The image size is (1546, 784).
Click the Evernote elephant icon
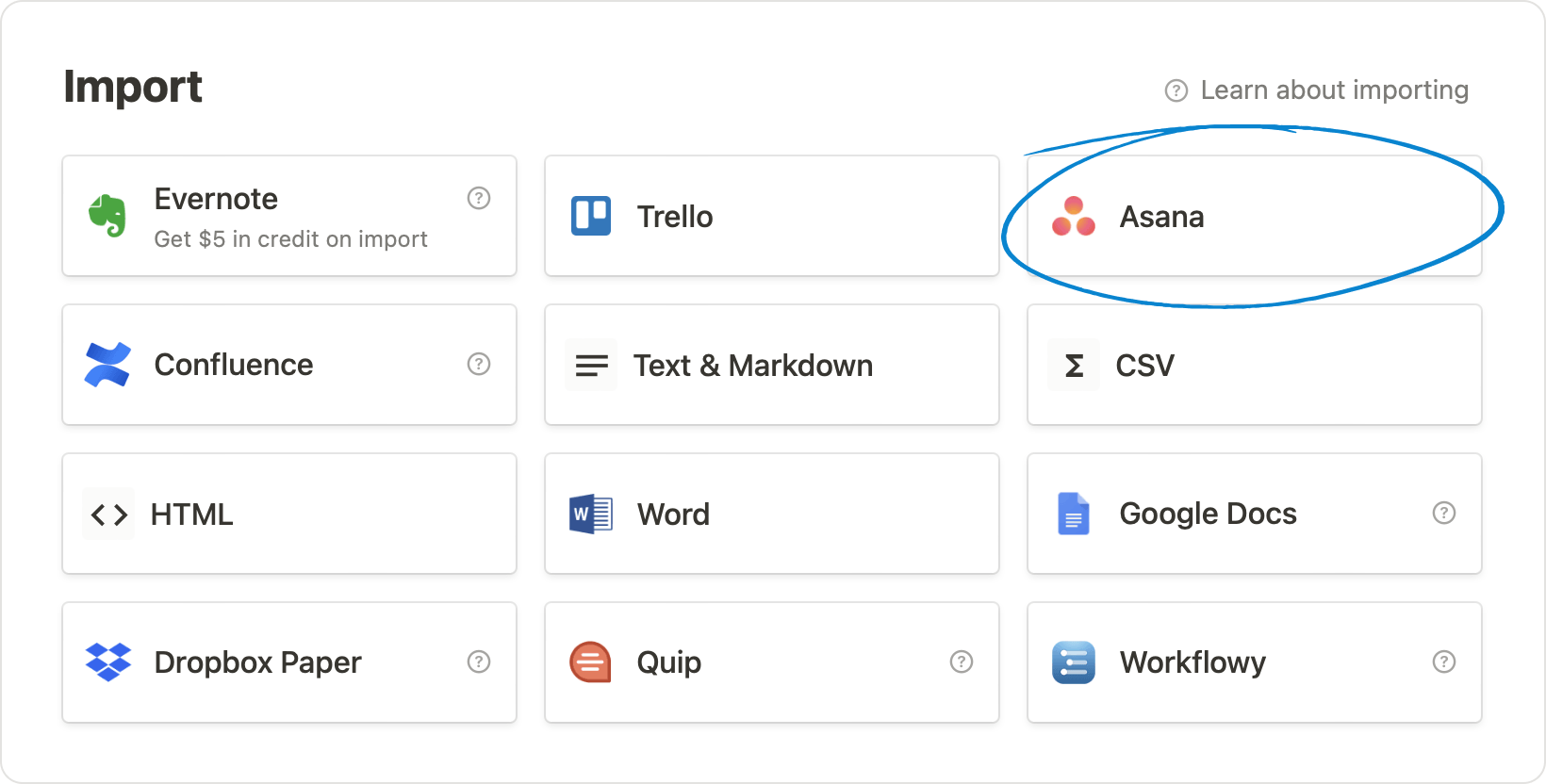click(x=107, y=216)
